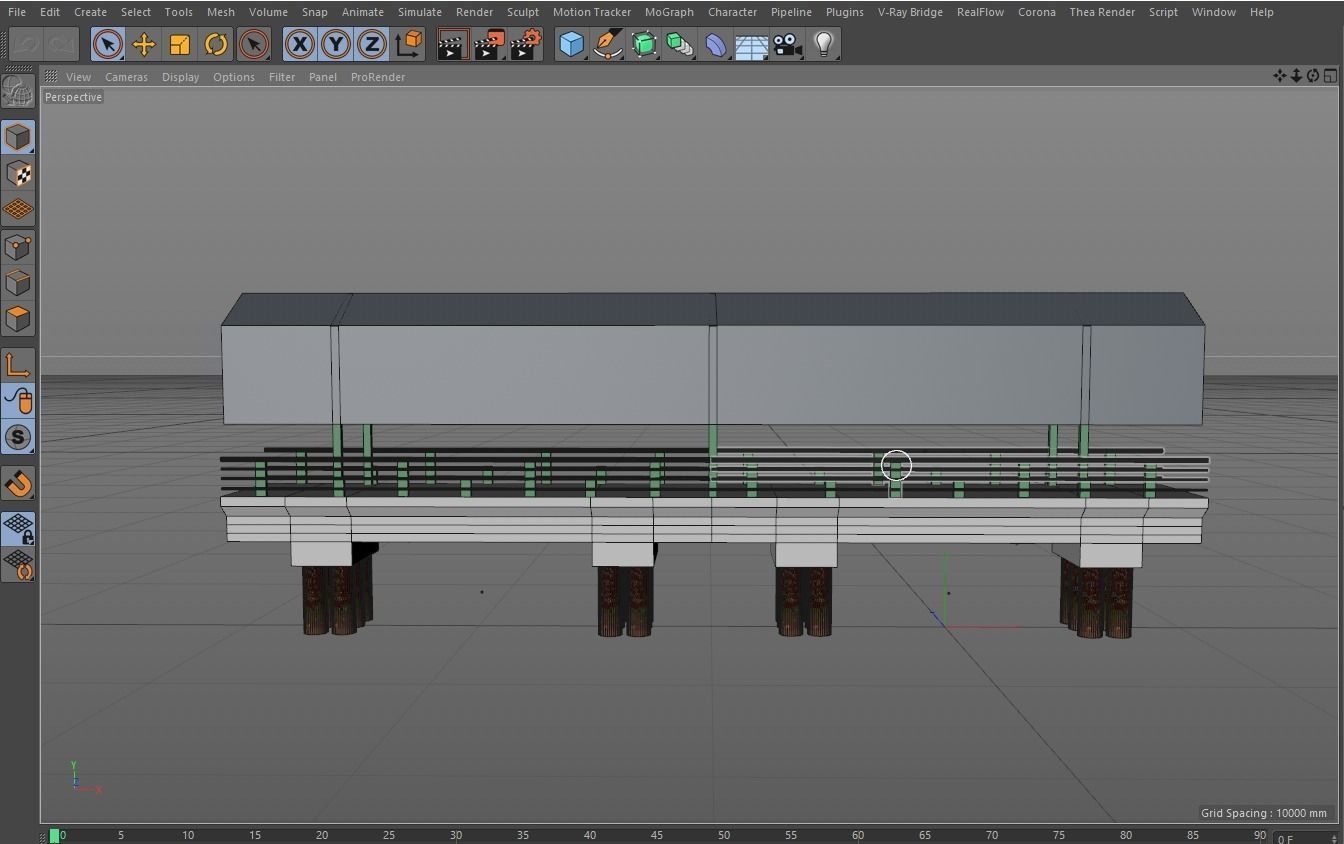Open the viewport Display menu
This screenshot has width=1344, height=844.
point(180,77)
